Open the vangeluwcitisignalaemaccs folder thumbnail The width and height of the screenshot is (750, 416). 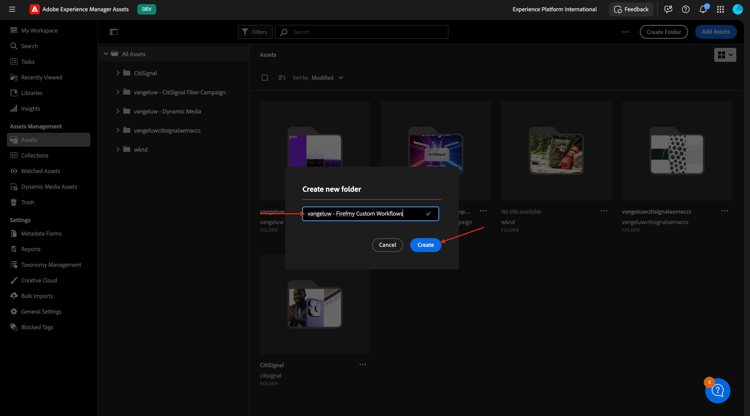coord(676,151)
